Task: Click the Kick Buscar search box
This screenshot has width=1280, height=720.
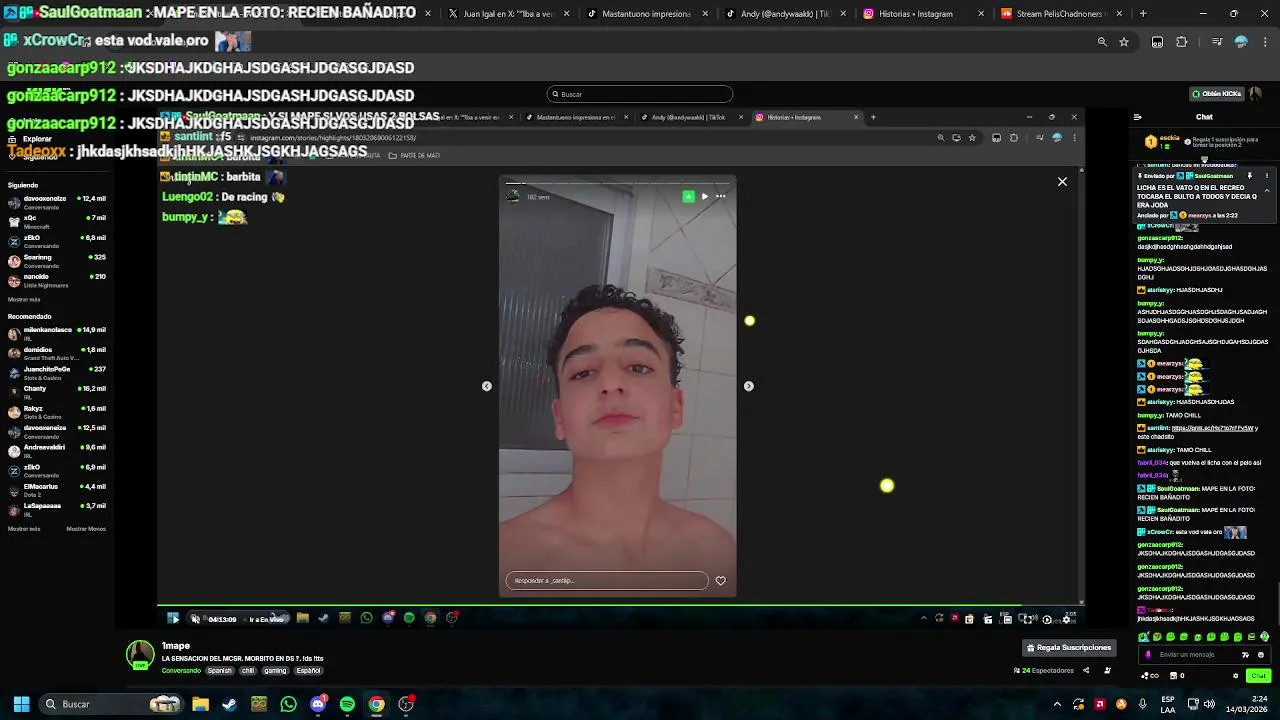Action: [640, 94]
